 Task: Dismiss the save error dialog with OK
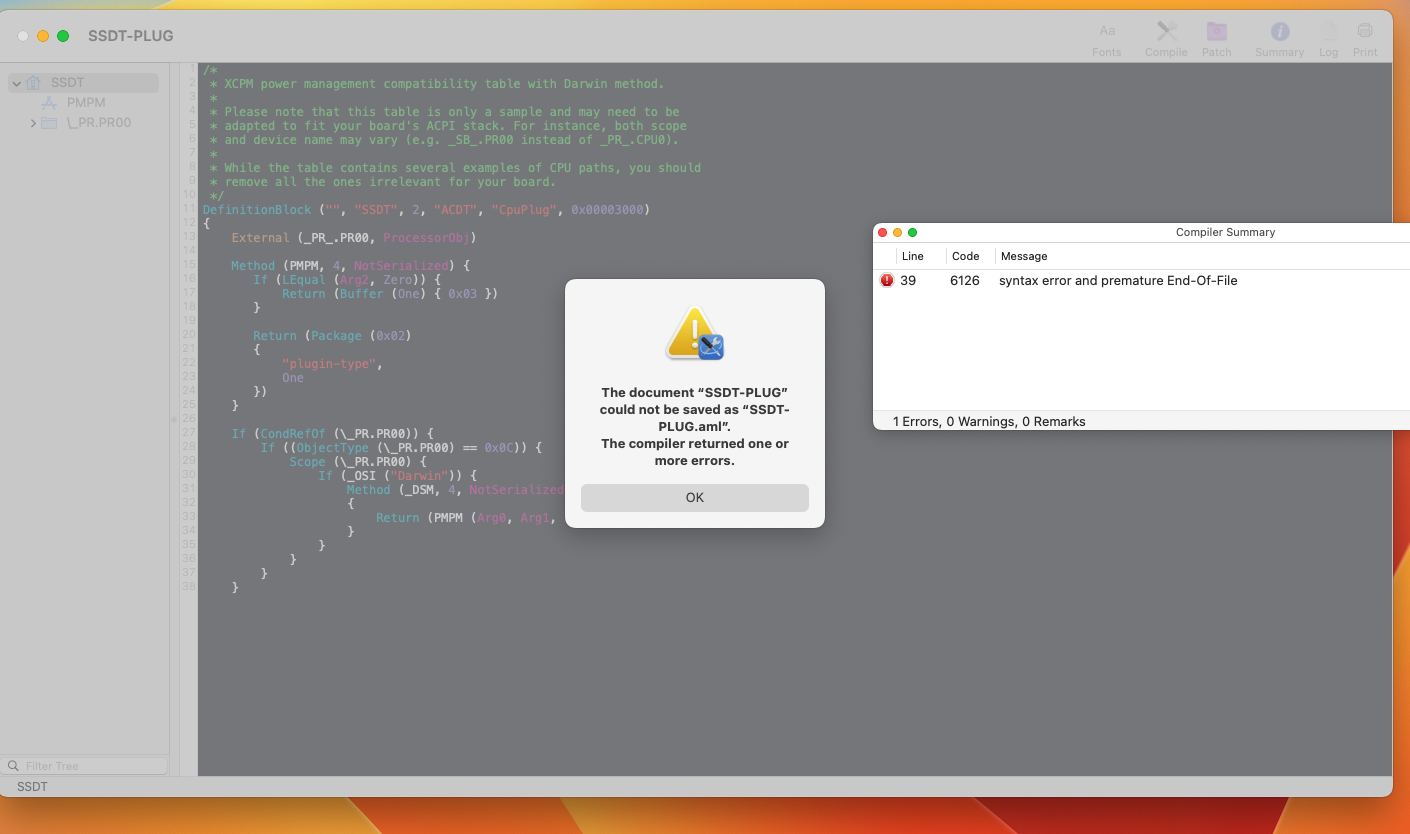(x=695, y=497)
